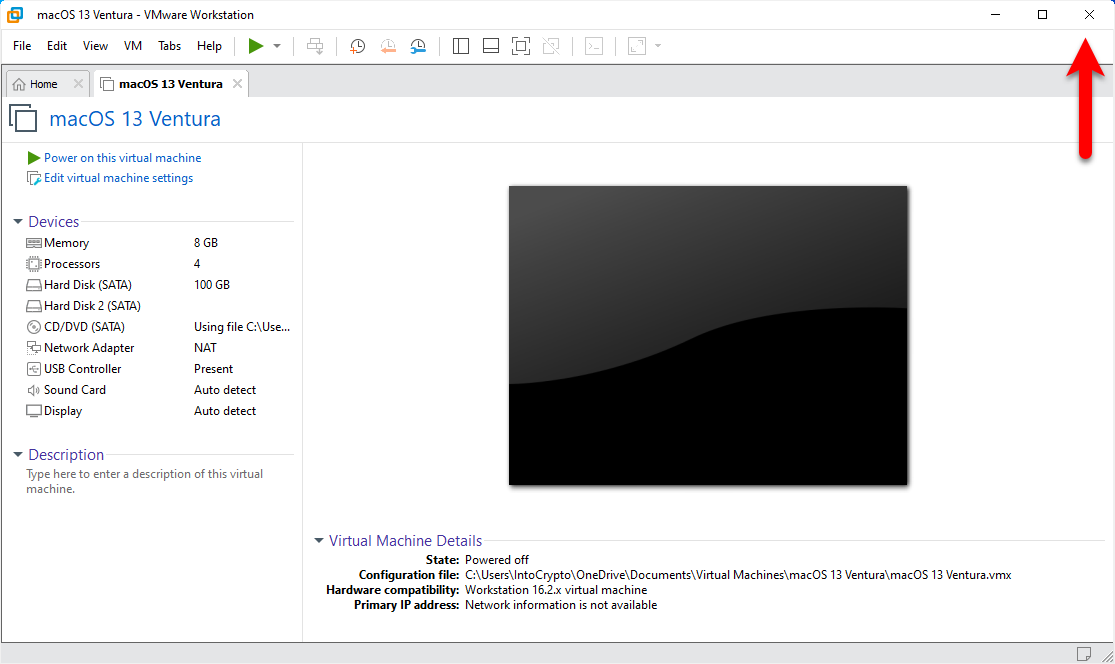Click the NAT network value
The width and height of the screenshot is (1115, 664).
point(205,348)
